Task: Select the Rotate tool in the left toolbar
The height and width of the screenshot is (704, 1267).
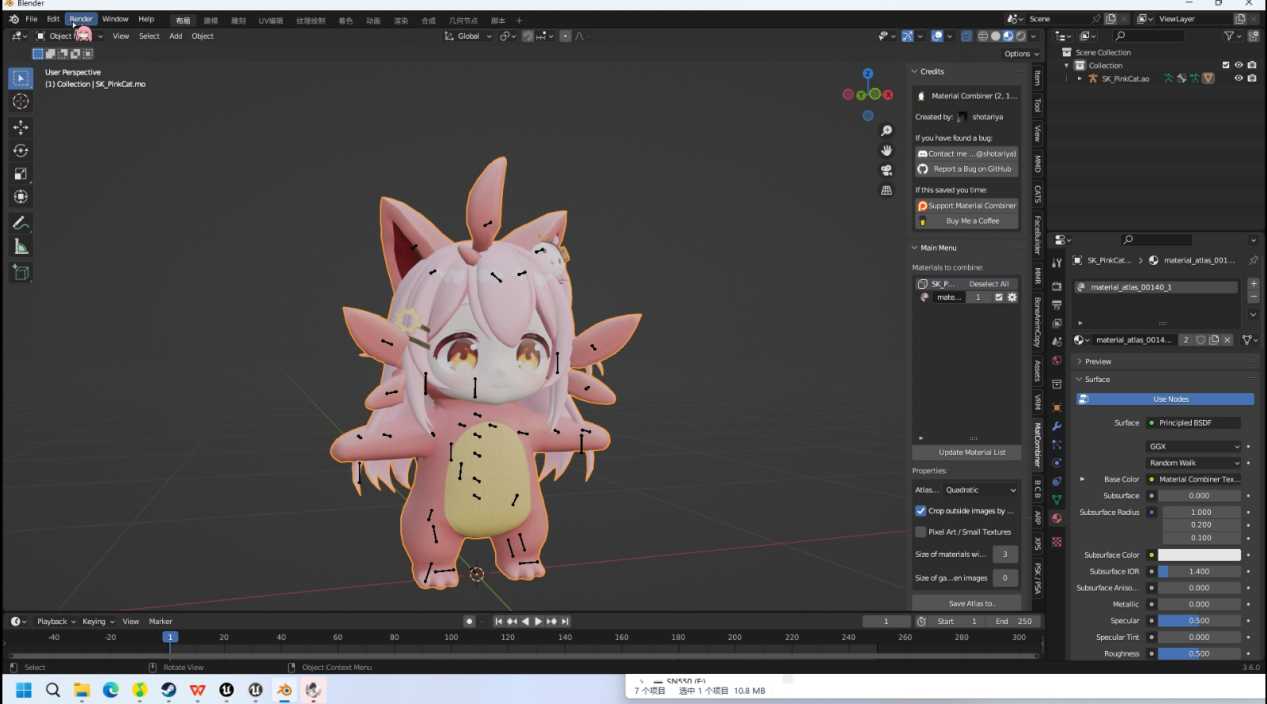Action: (20, 150)
